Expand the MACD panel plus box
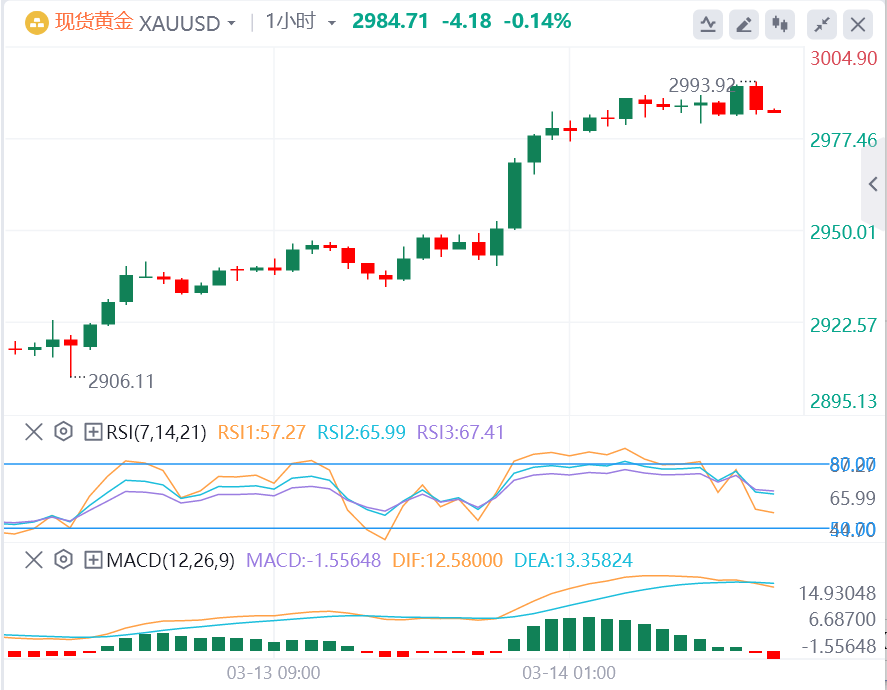Image resolution: width=887 pixels, height=690 pixels. coord(93,560)
